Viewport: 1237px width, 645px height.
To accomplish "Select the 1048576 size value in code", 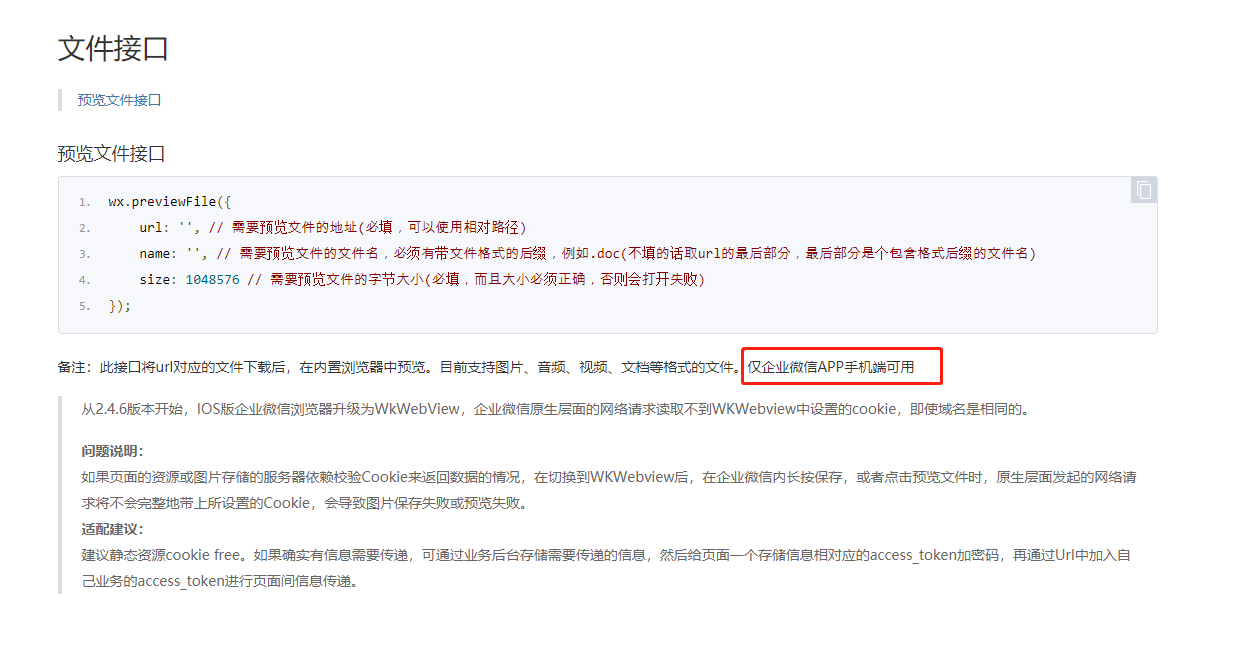I will pyautogui.click(x=212, y=280).
